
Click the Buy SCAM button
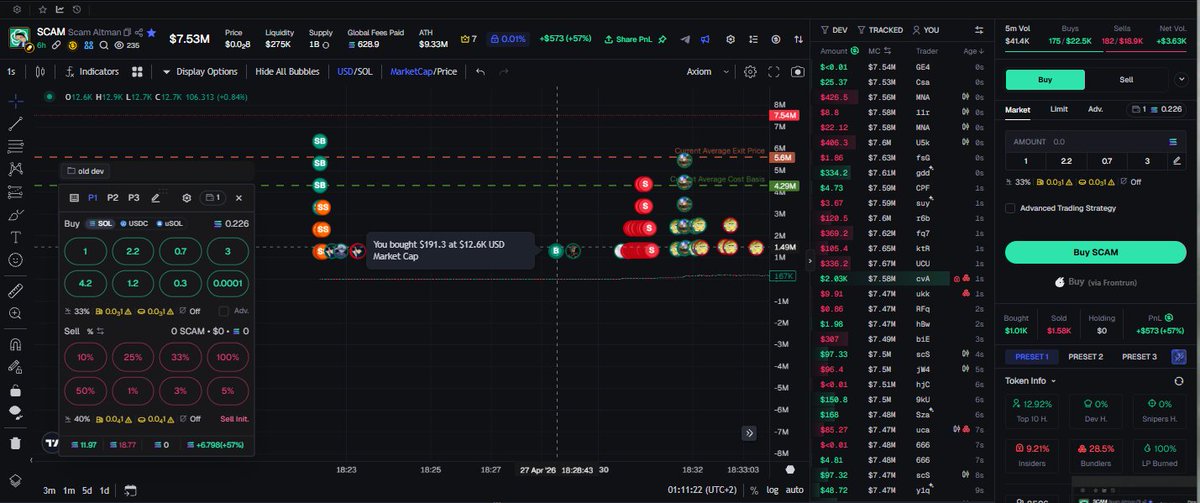1096,252
